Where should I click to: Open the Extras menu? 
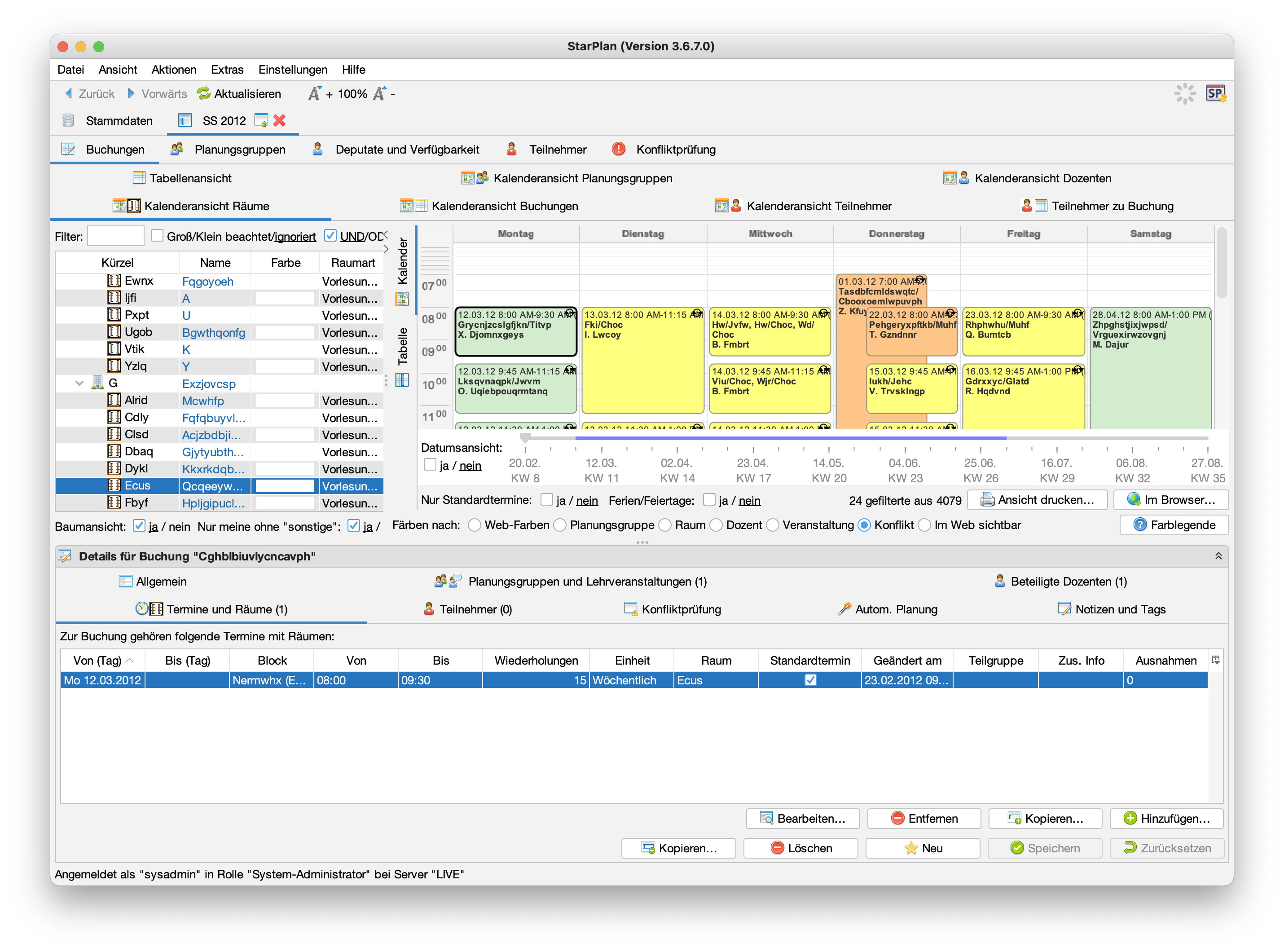pos(227,70)
